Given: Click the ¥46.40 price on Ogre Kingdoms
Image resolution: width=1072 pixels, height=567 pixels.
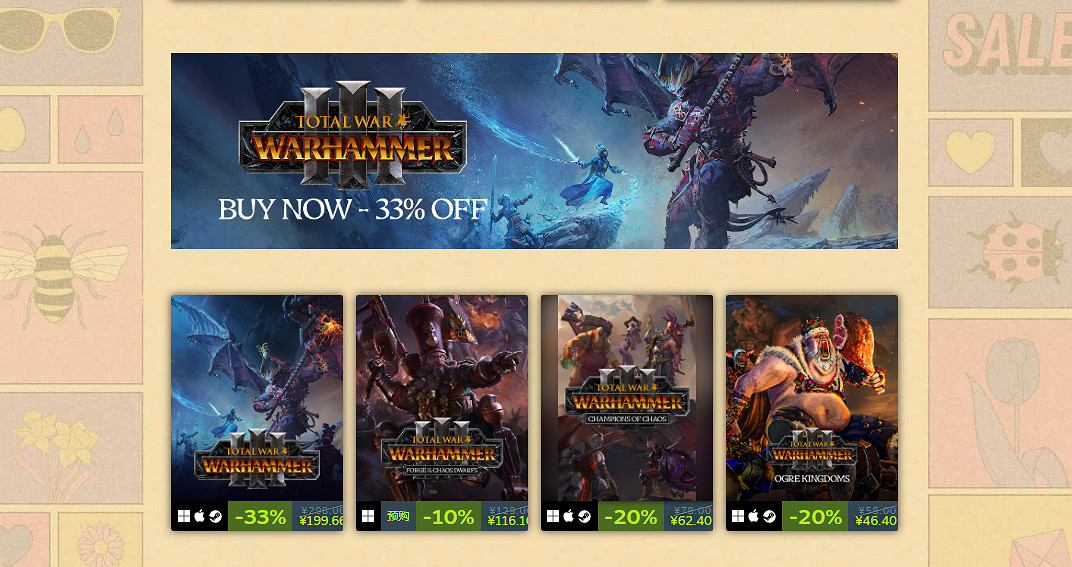Looking at the screenshot, I should 876,521.
